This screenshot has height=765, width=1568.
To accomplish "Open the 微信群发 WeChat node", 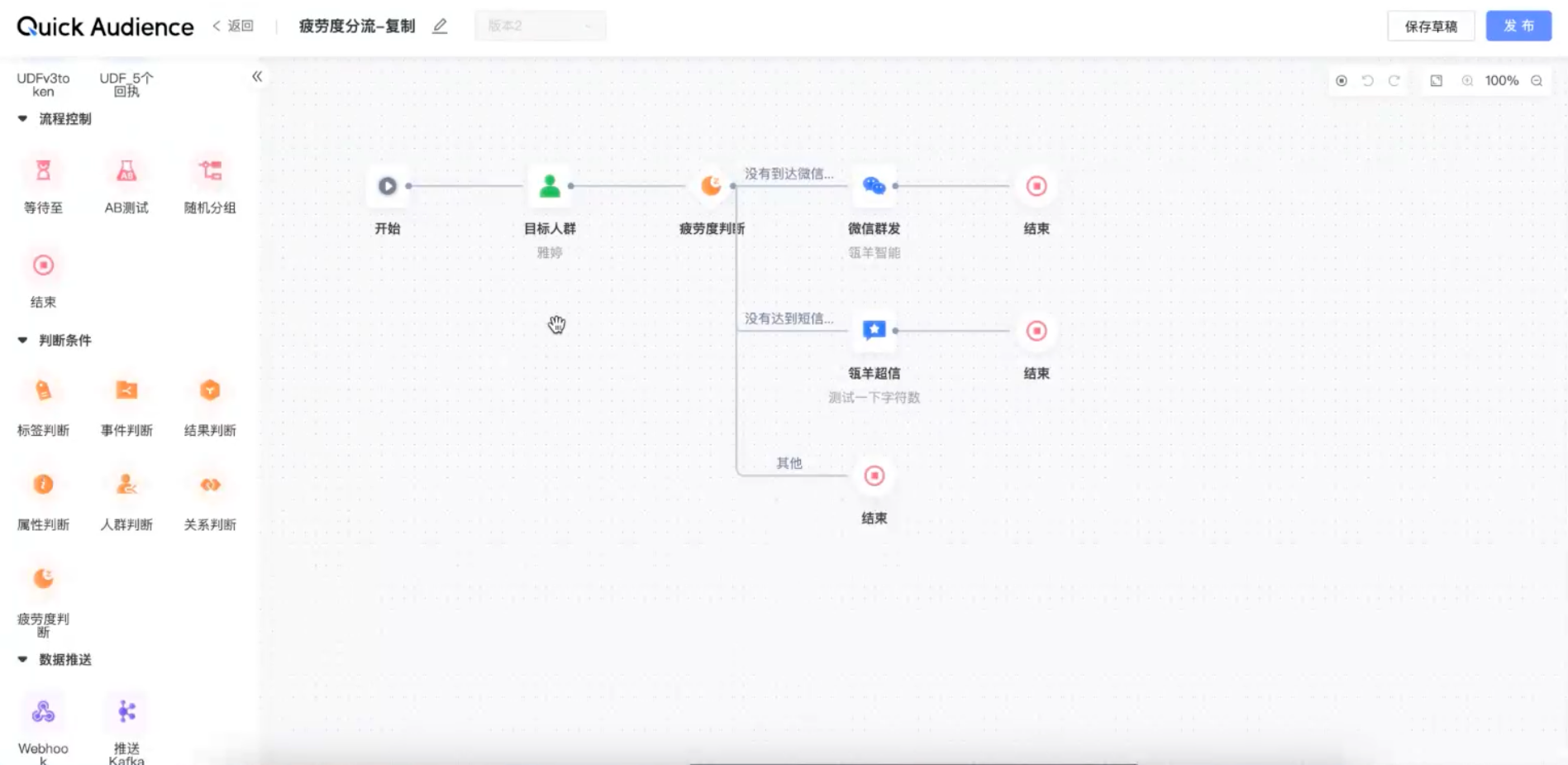I will 874,186.
